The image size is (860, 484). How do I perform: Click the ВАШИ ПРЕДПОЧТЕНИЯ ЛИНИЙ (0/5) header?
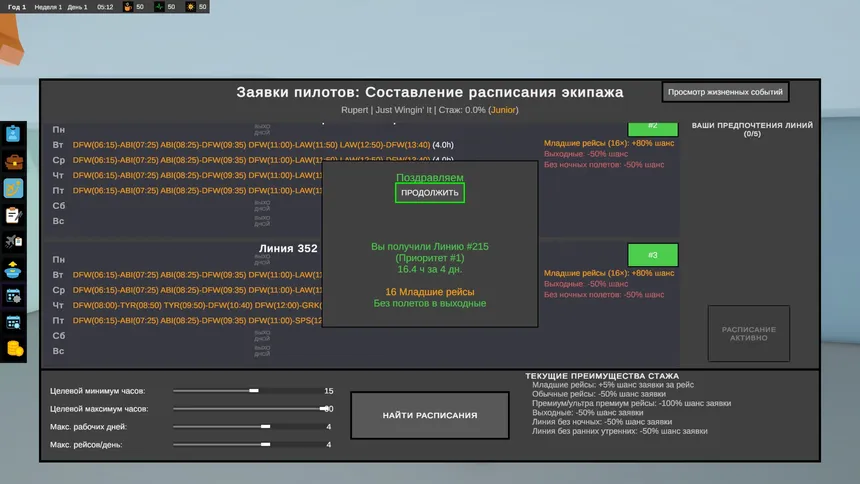752,129
